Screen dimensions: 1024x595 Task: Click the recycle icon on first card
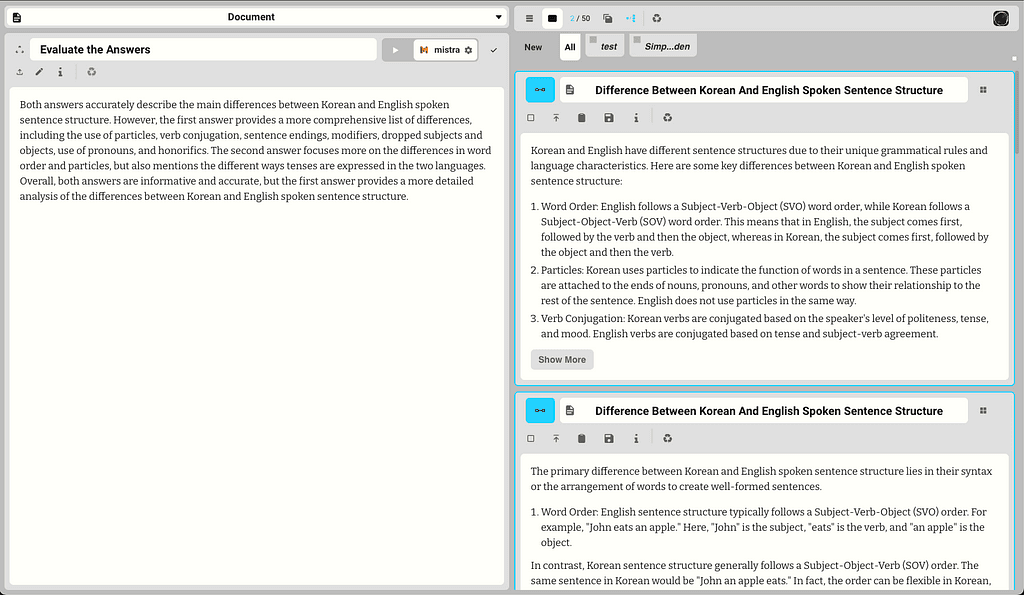pos(667,118)
